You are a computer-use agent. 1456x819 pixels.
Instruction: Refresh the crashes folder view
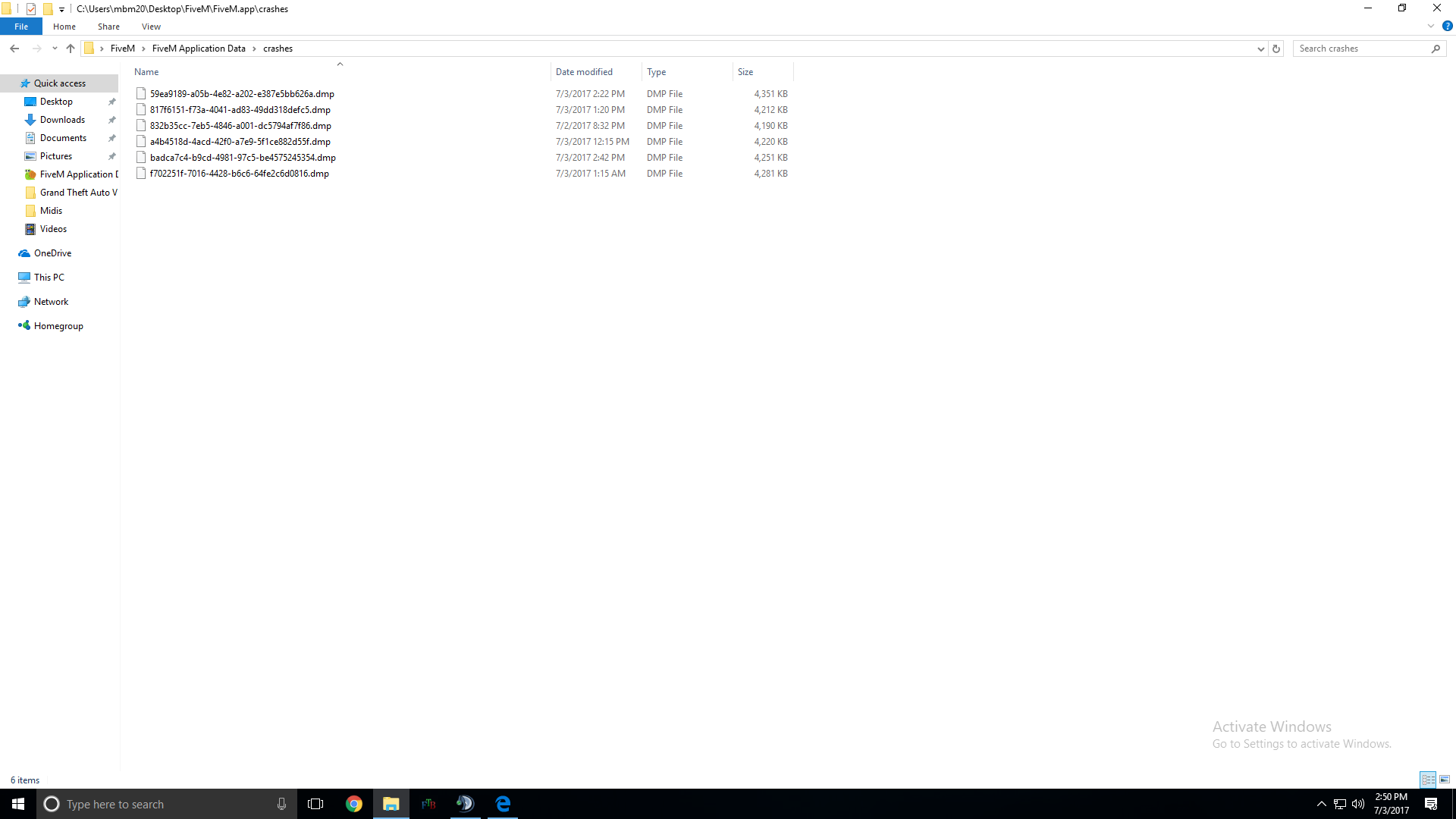[1276, 49]
